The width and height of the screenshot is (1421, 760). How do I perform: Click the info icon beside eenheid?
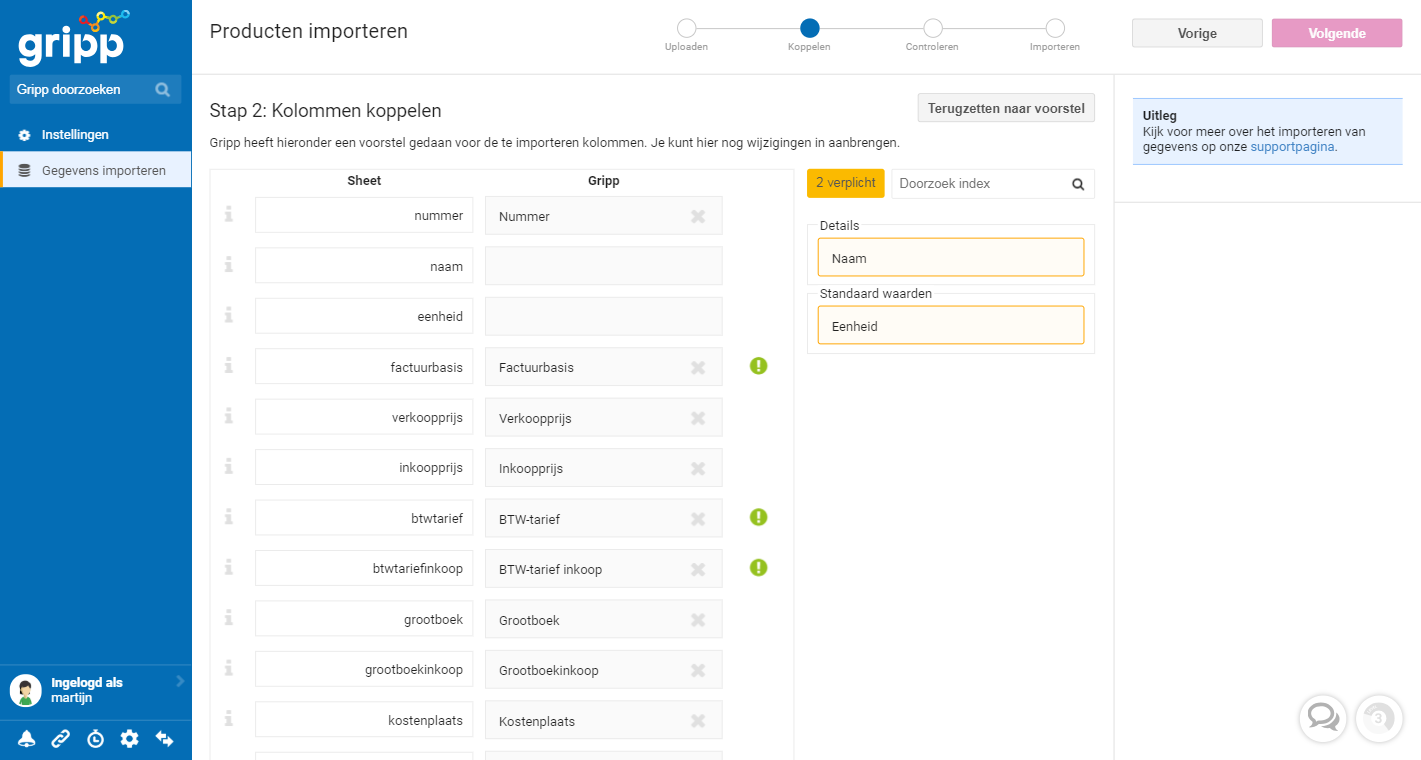(x=229, y=315)
